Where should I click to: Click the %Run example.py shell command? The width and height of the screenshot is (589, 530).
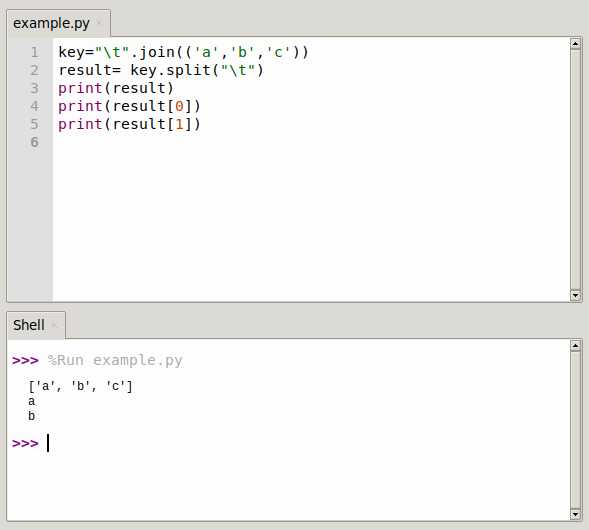click(115, 361)
